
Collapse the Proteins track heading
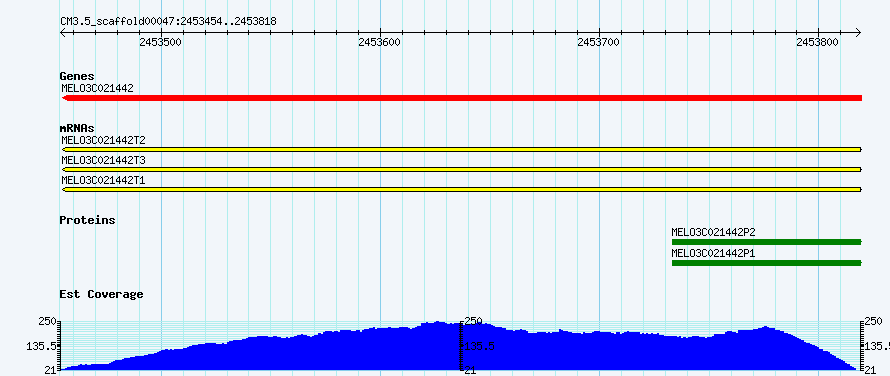click(x=87, y=220)
